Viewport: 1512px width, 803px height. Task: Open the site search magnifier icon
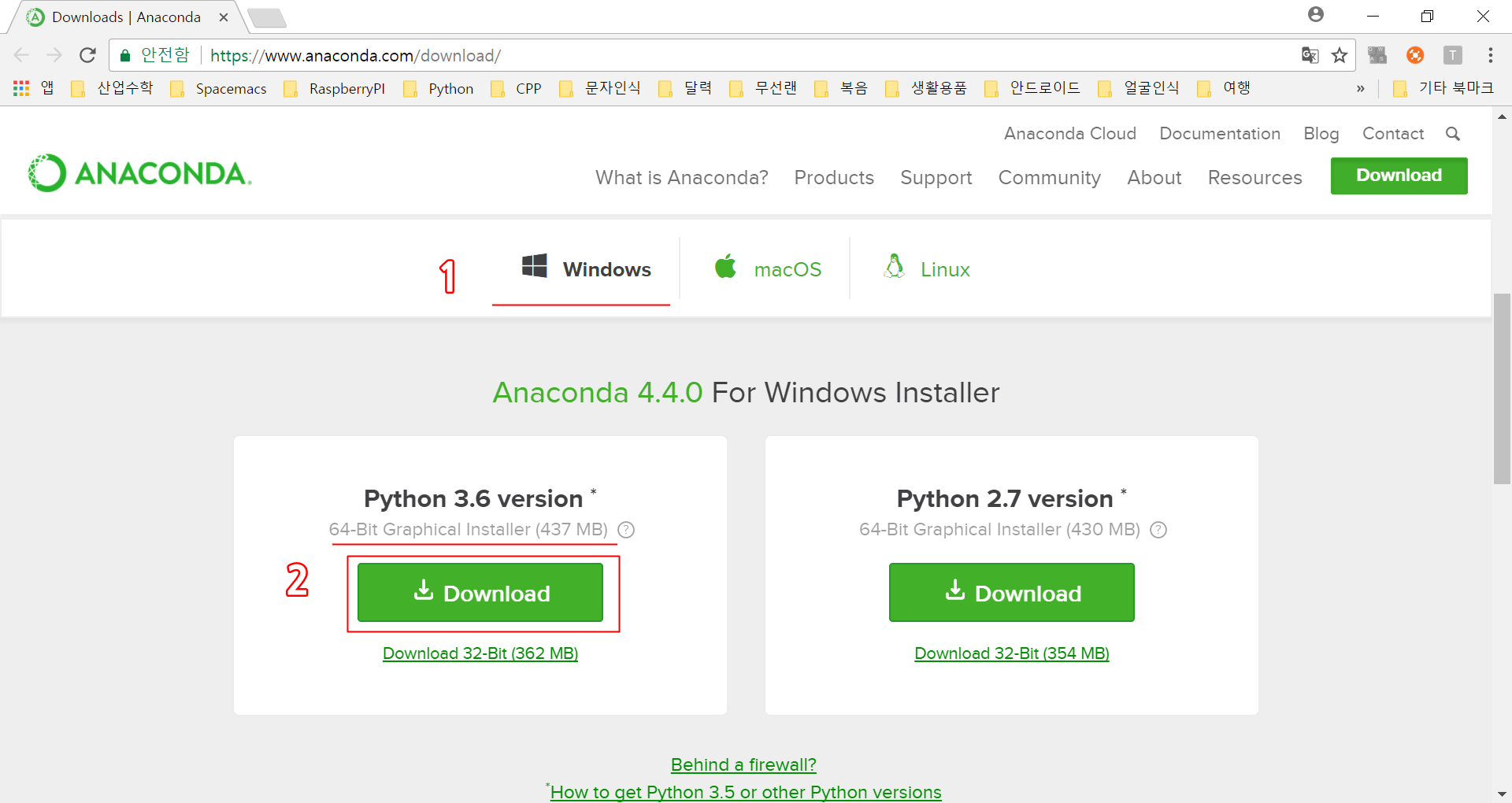1453,134
